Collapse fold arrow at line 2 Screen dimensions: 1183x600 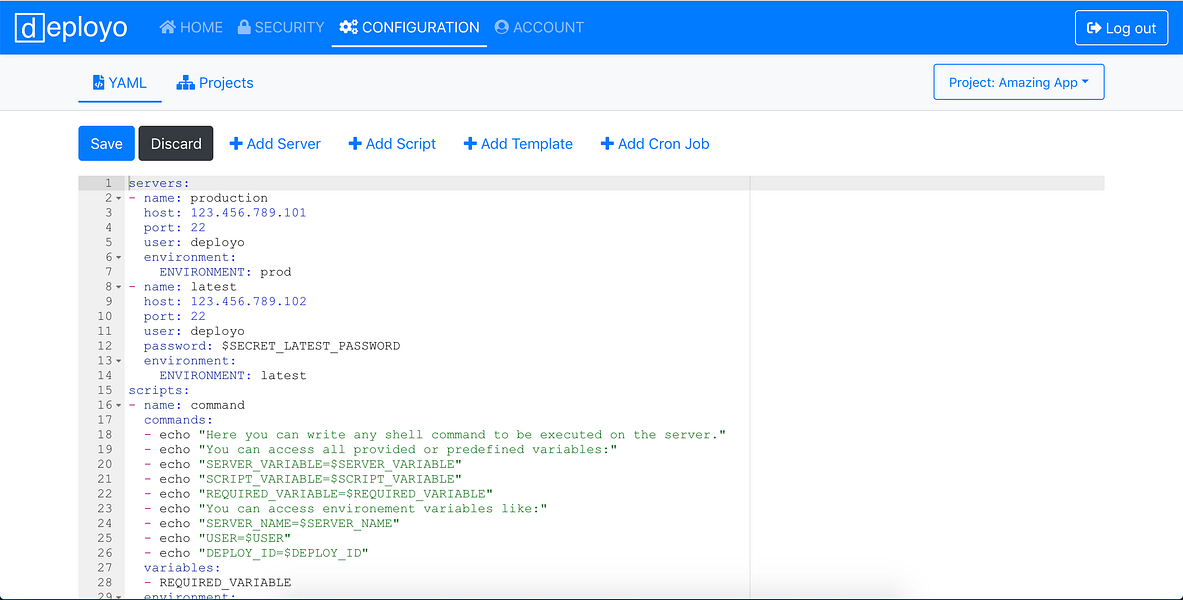coord(119,198)
